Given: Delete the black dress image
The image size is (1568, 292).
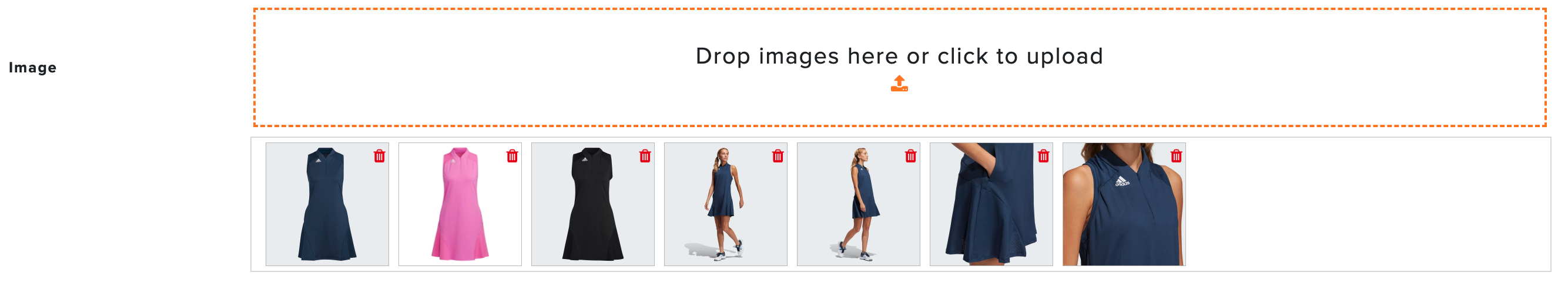Looking at the screenshot, I should (645, 156).
